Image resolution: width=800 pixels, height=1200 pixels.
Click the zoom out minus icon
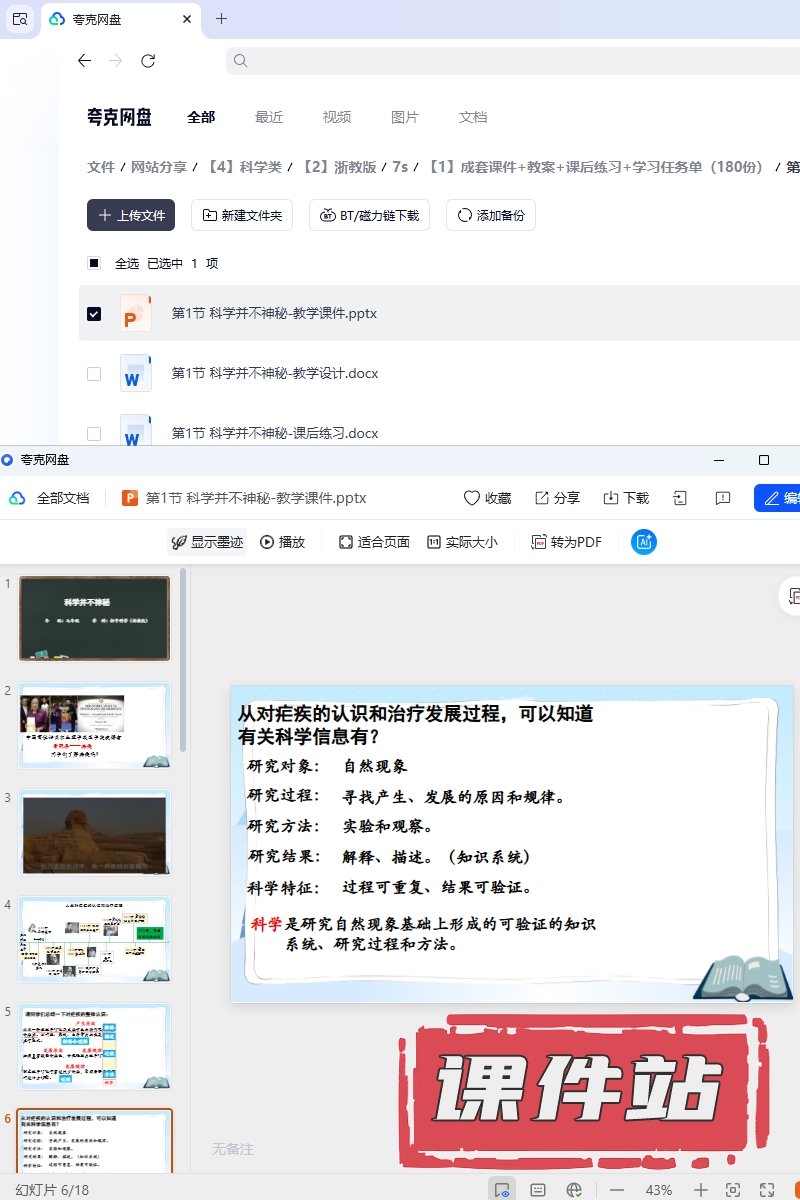pos(617,1190)
